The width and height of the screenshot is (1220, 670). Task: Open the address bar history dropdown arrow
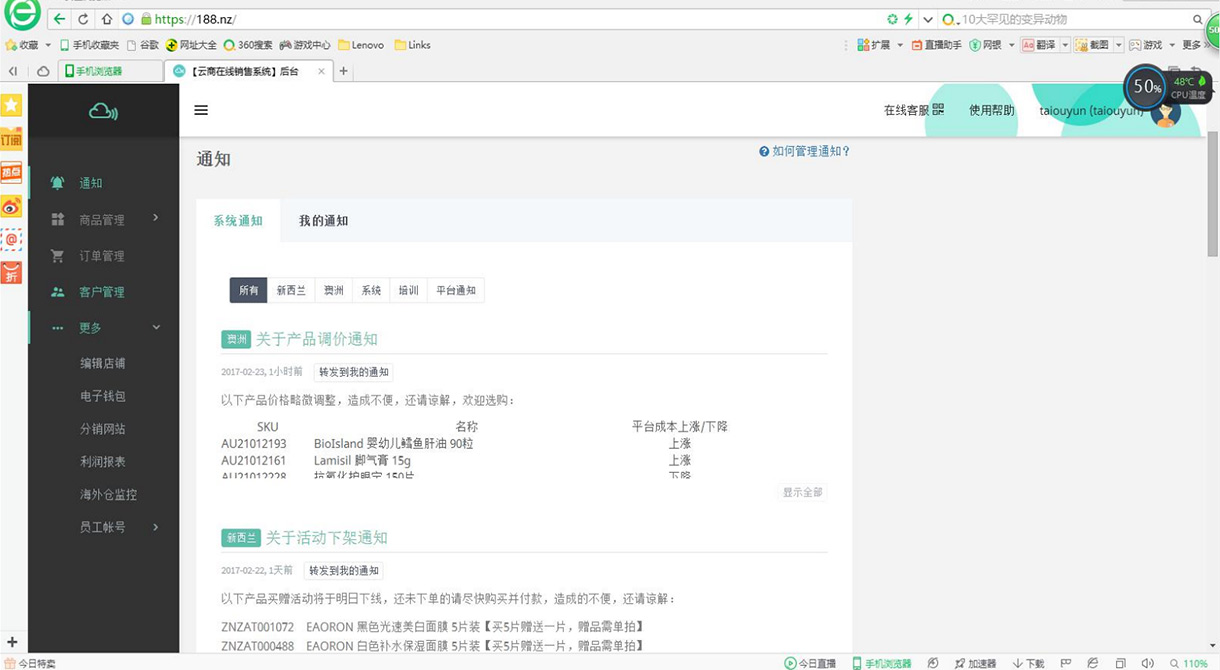(928, 19)
